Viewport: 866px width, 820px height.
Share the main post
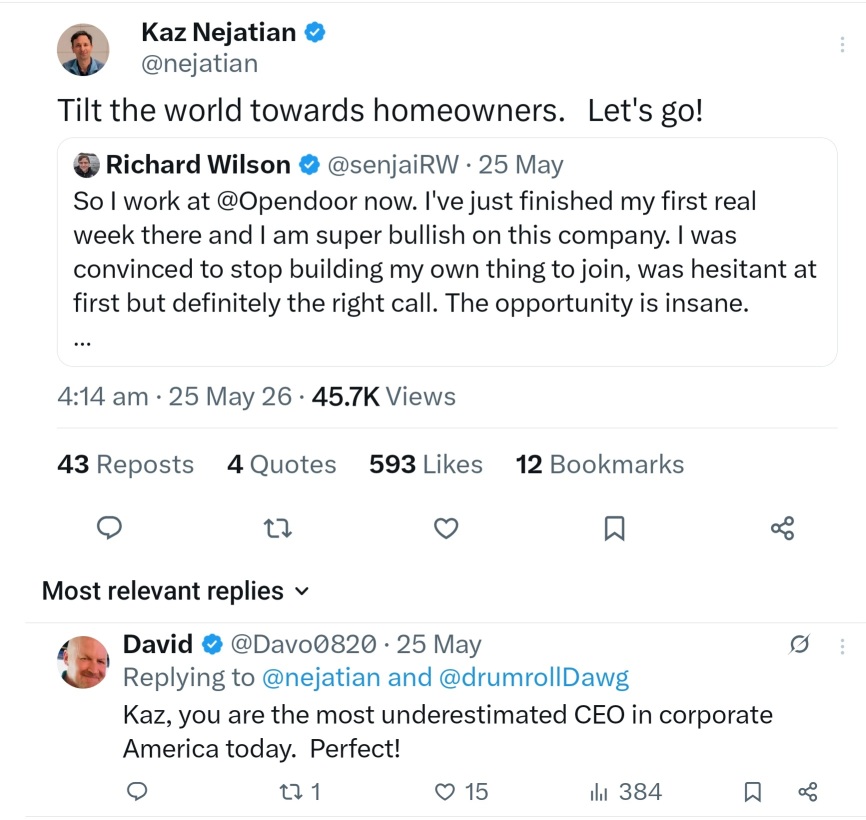tap(783, 528)
